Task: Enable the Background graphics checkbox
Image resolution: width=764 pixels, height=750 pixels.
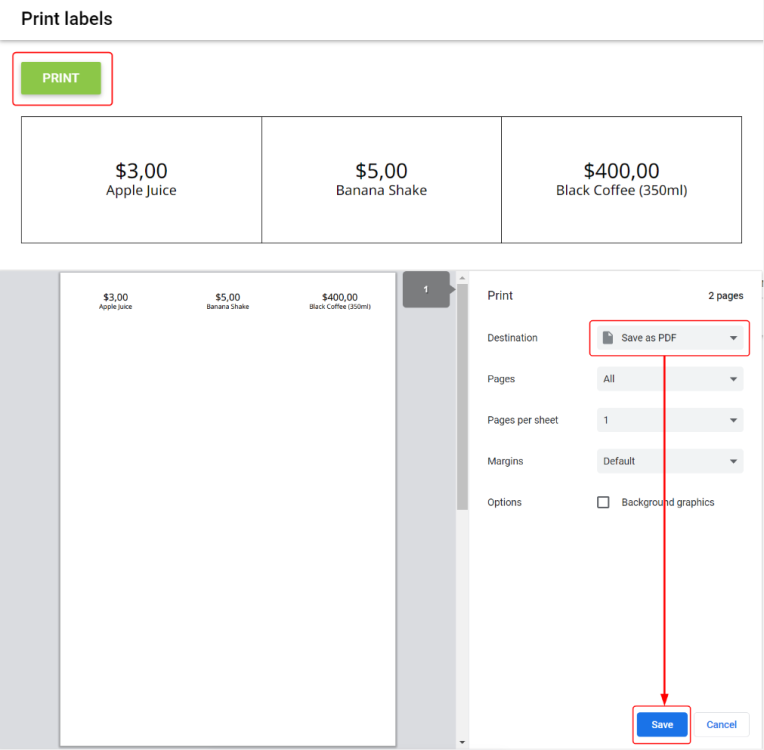Action: pos(603,502)
